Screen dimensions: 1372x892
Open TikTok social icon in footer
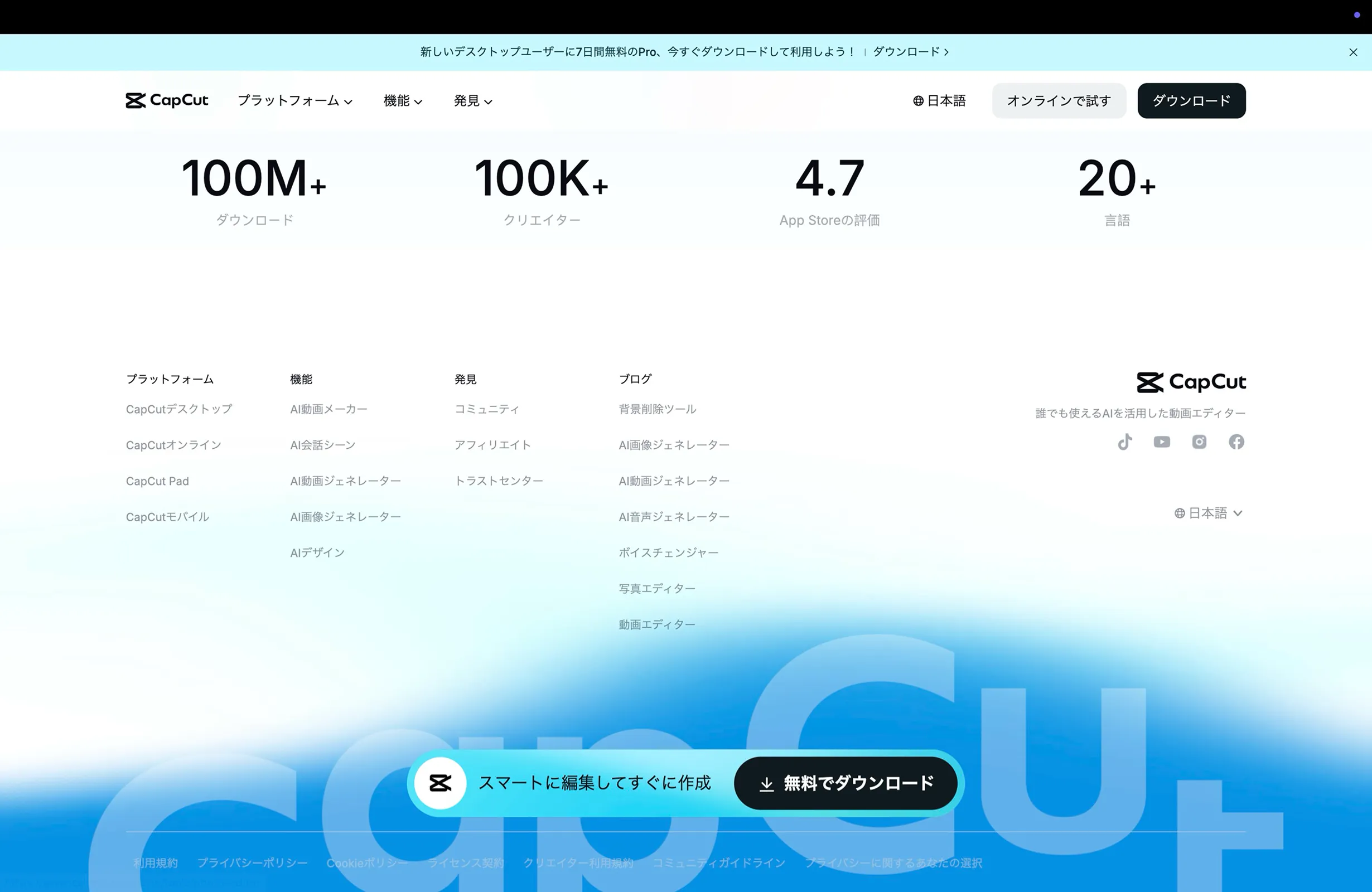pyautogui.click(x=1125, y=442)
